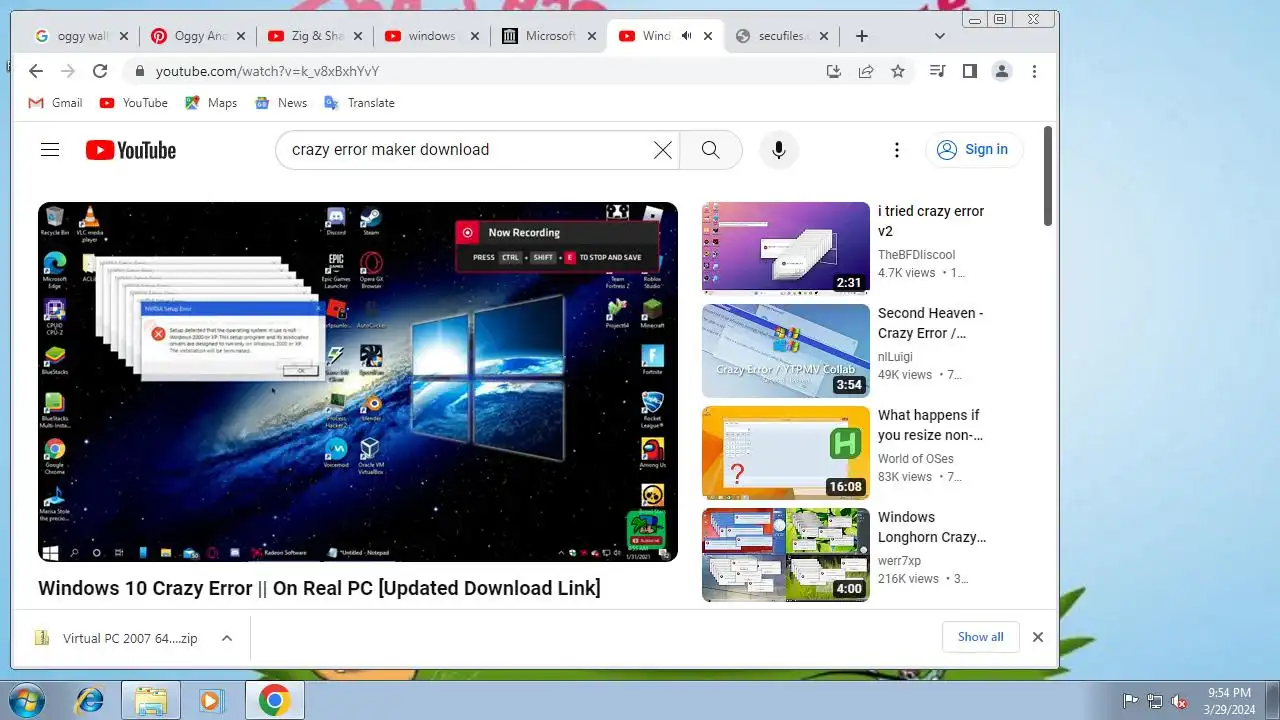The image size is (1280, 720).
Task: Close the downloads bar
Action: pyautogui.click(x=1038, y=637)
